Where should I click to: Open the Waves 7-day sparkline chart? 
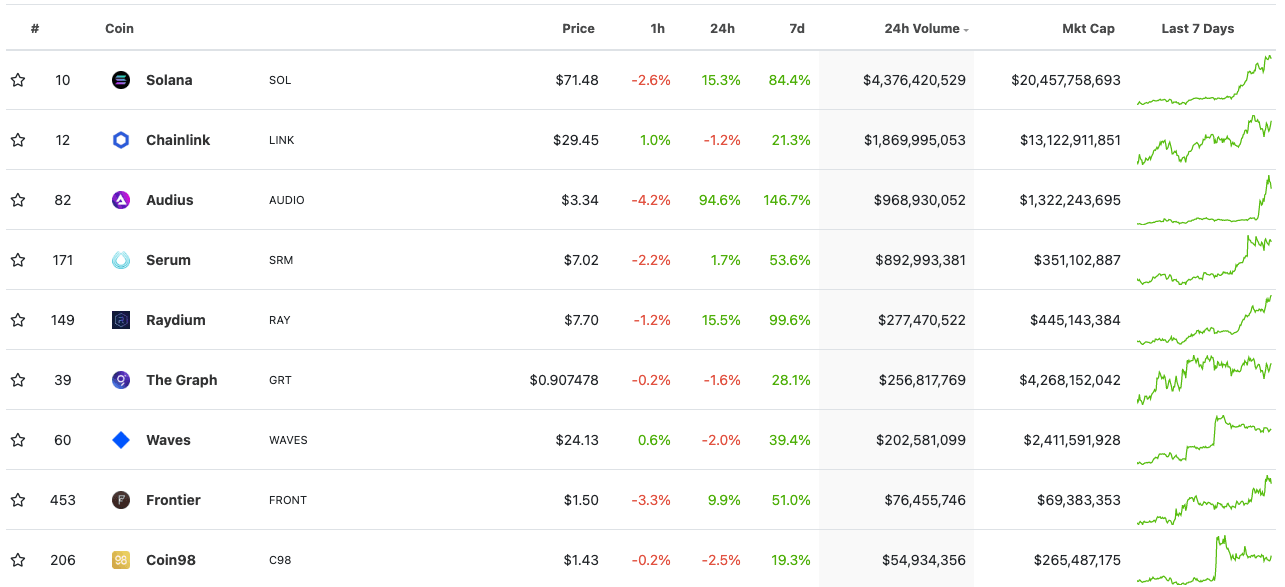coord(1204,440)
